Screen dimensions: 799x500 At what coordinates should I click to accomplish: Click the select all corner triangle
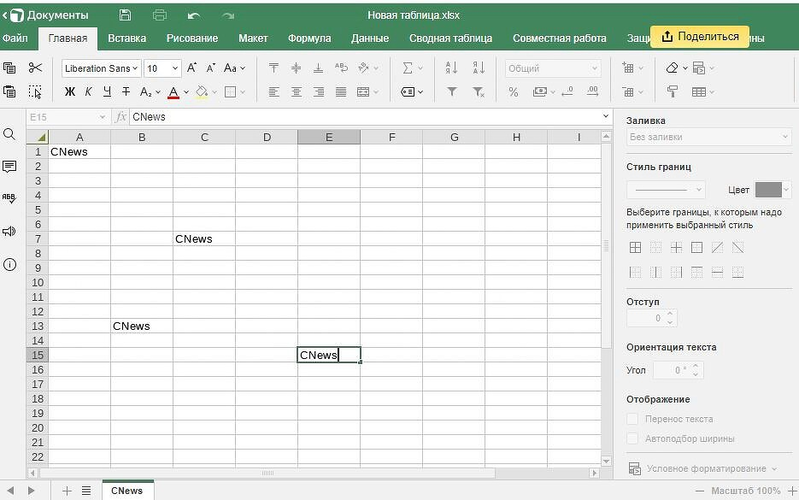(37, 137)
